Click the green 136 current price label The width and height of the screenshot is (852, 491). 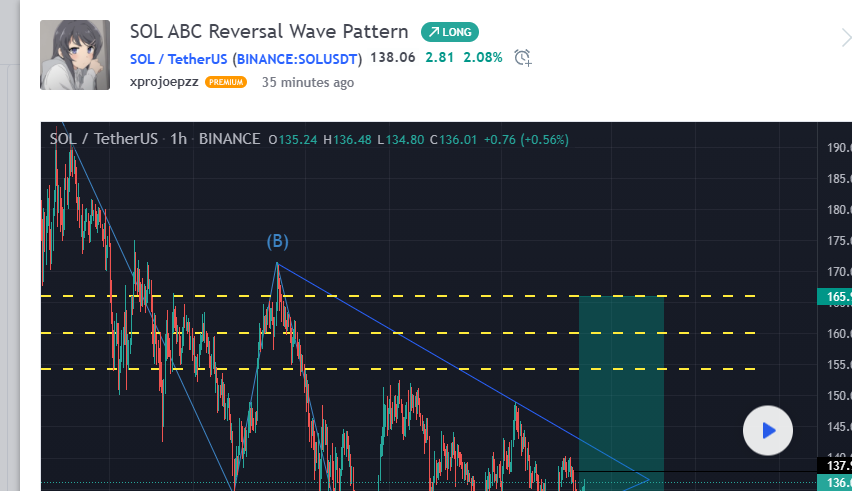point(835,483)
